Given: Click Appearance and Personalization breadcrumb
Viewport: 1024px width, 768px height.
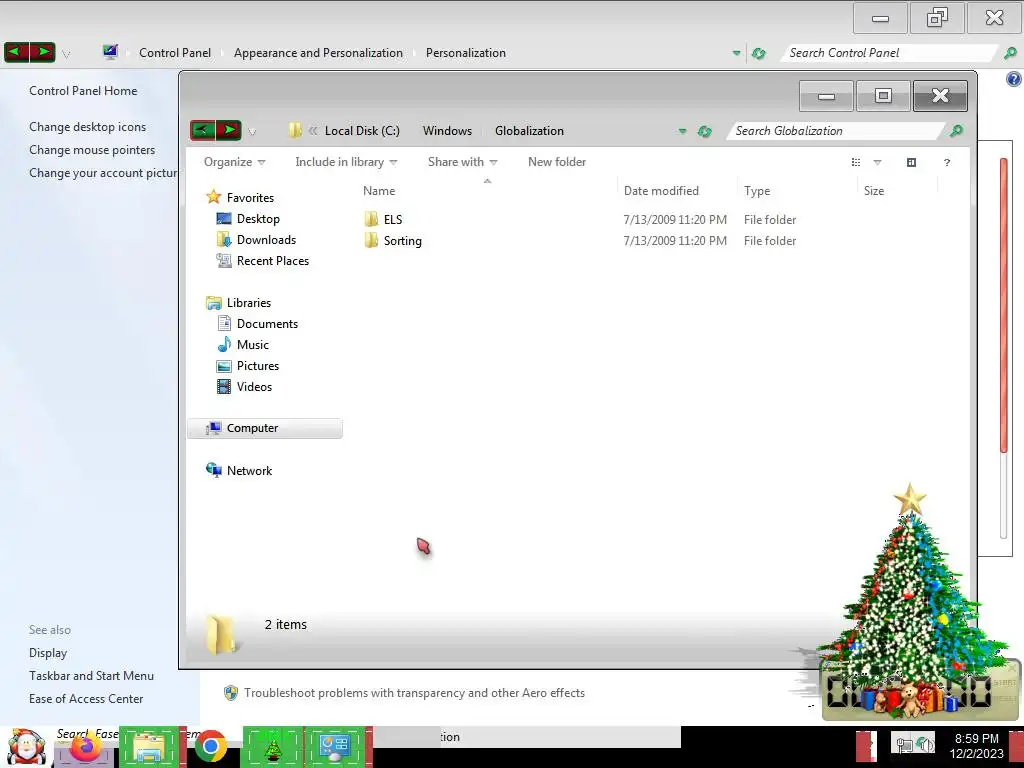Looking at the screenshot, I should (318, 53).
